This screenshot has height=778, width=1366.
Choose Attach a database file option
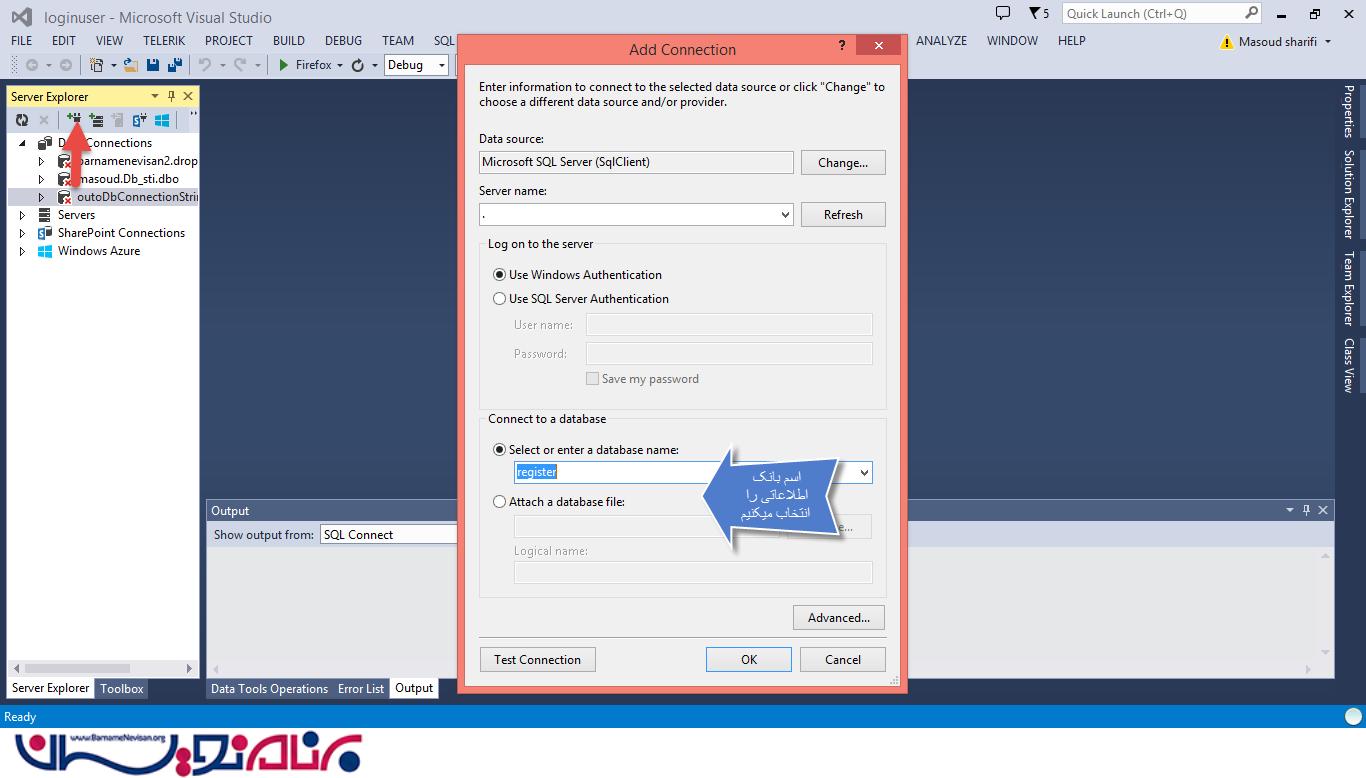coord(500,502)
